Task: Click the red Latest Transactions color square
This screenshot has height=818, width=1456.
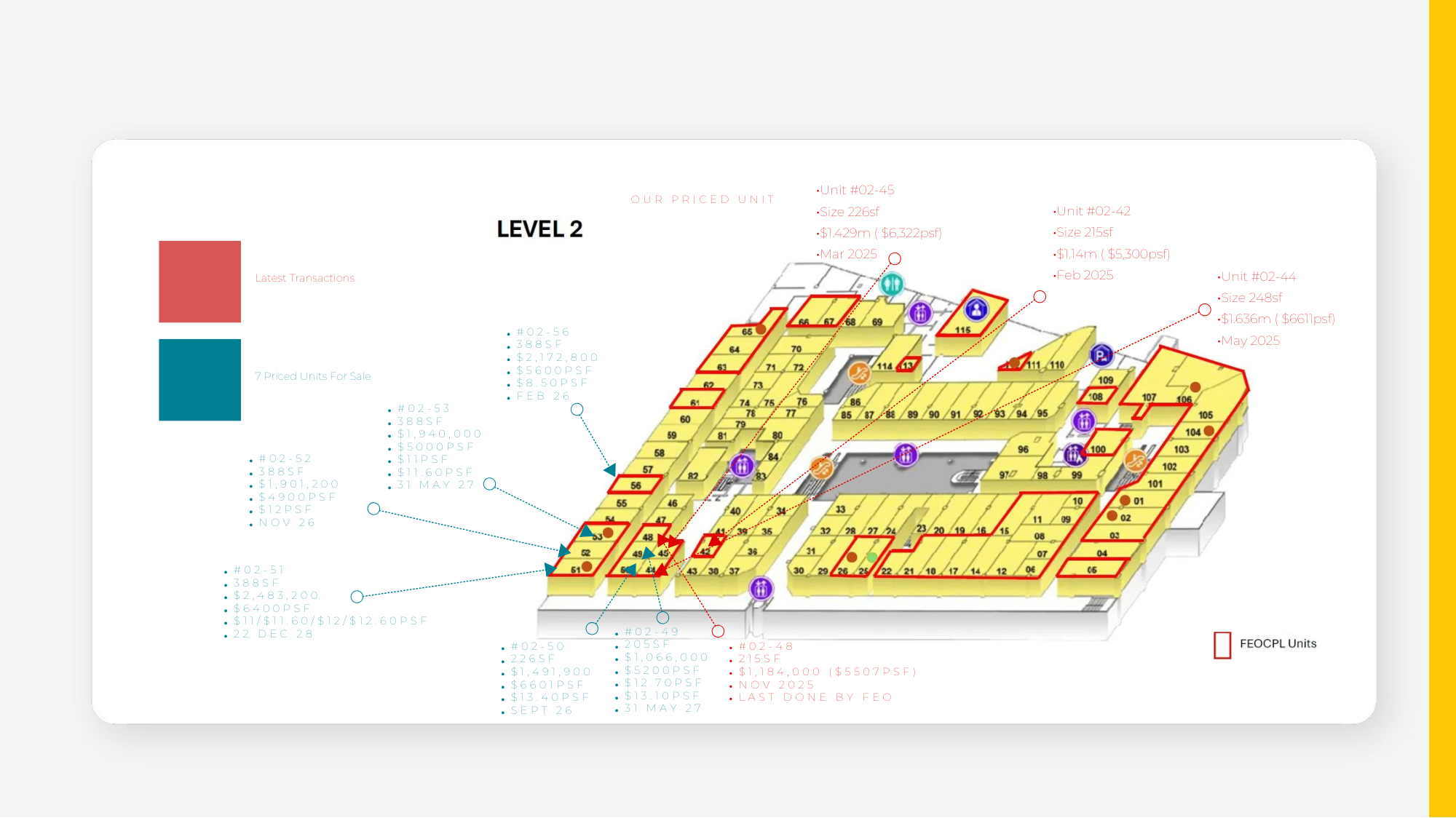Action: pyautogui.click(x=199, y=282)
